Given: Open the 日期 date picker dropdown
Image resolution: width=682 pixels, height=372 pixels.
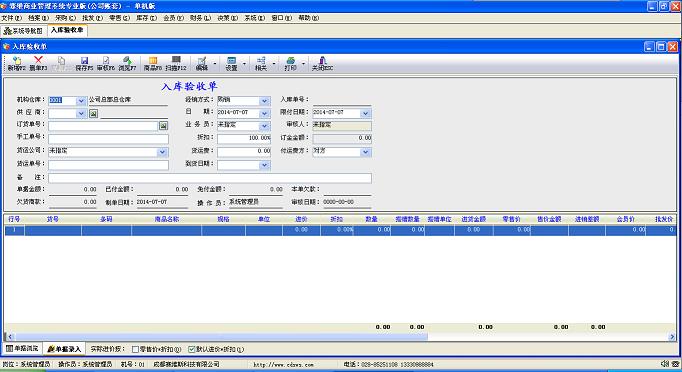Looking at the screenshot, I should click(264, 114).
